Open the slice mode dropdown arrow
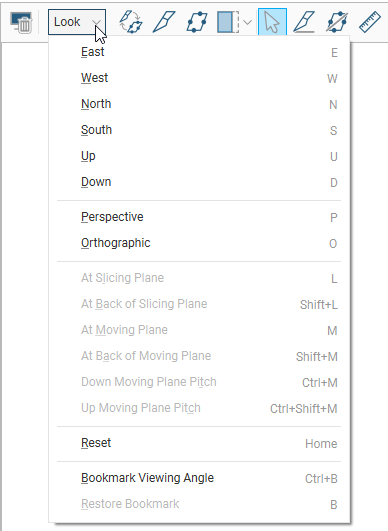388x531 pixels. (247, 22)
